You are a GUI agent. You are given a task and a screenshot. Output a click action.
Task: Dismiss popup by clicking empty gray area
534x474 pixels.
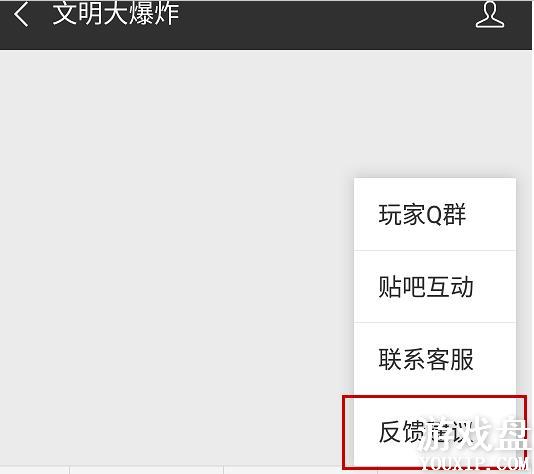click(x=170, y=238)
